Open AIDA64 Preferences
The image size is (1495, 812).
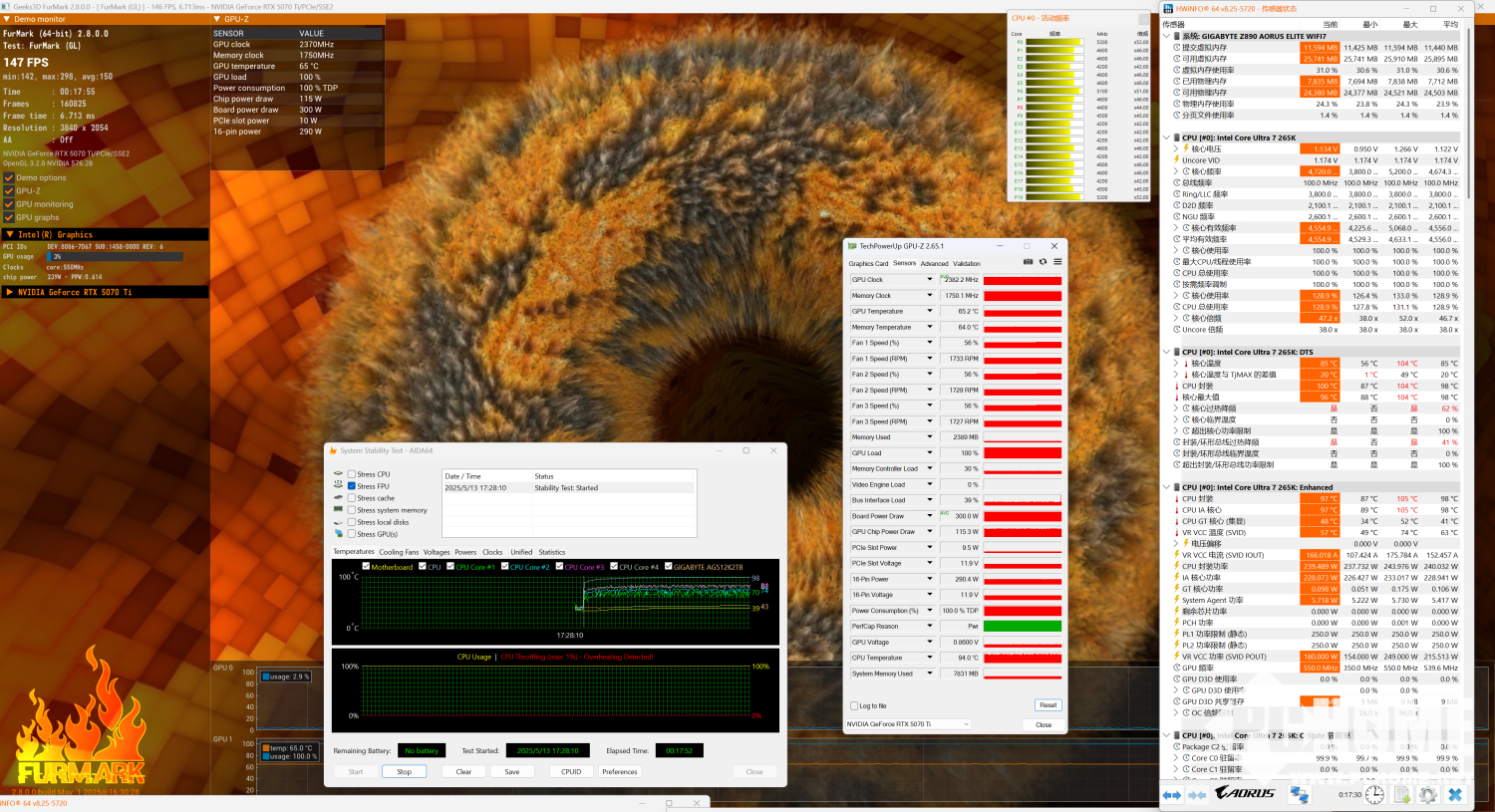[x=620, y=771]
